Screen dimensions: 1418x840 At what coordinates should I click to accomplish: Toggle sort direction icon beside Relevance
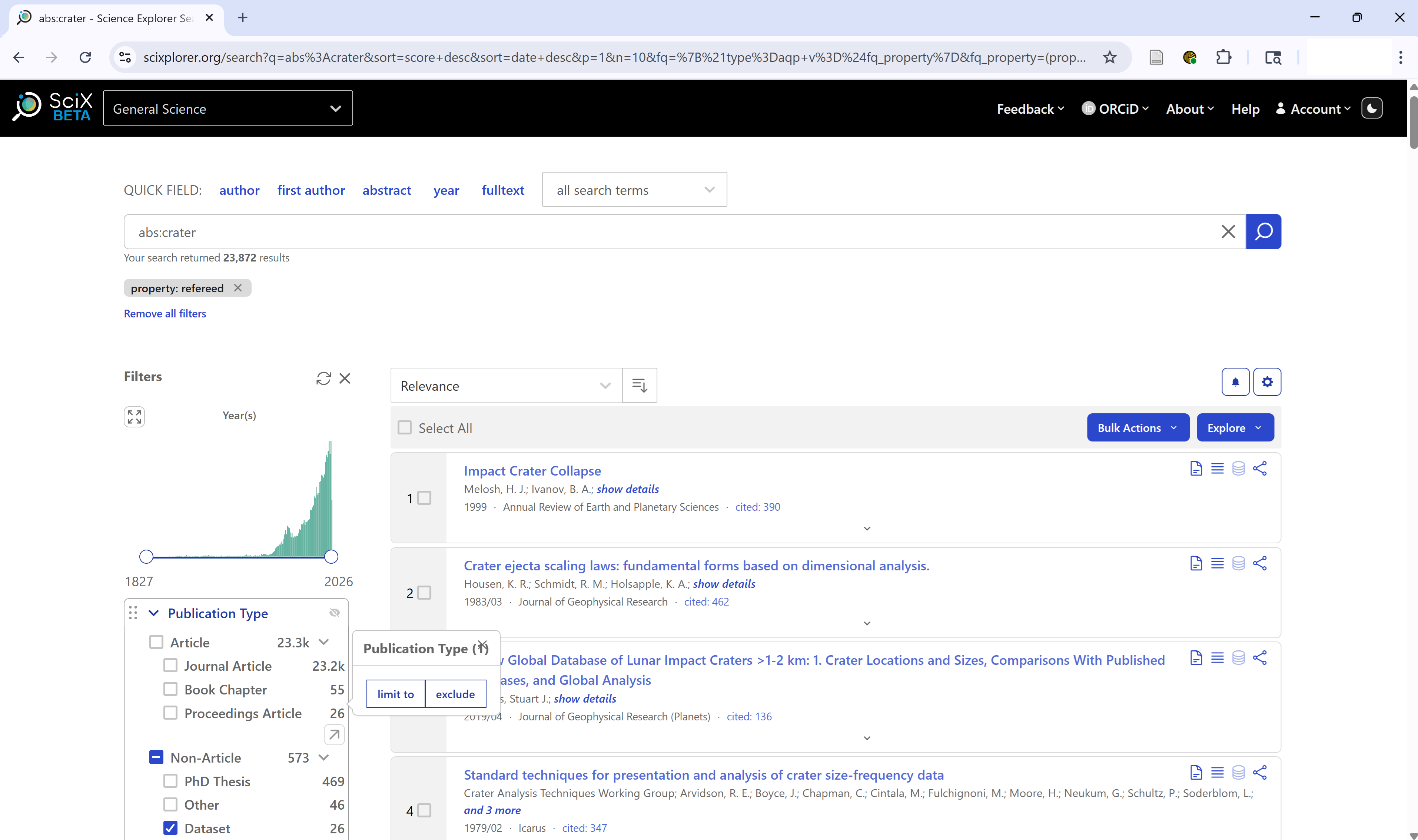[x=640, y=386]
